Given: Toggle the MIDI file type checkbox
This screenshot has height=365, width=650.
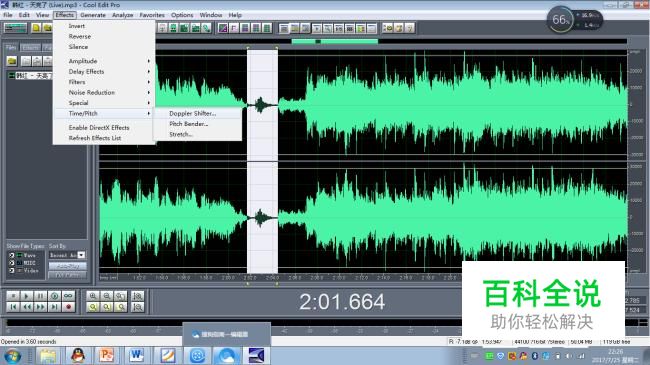Looking at the screenshot, I should click(12, 263).
